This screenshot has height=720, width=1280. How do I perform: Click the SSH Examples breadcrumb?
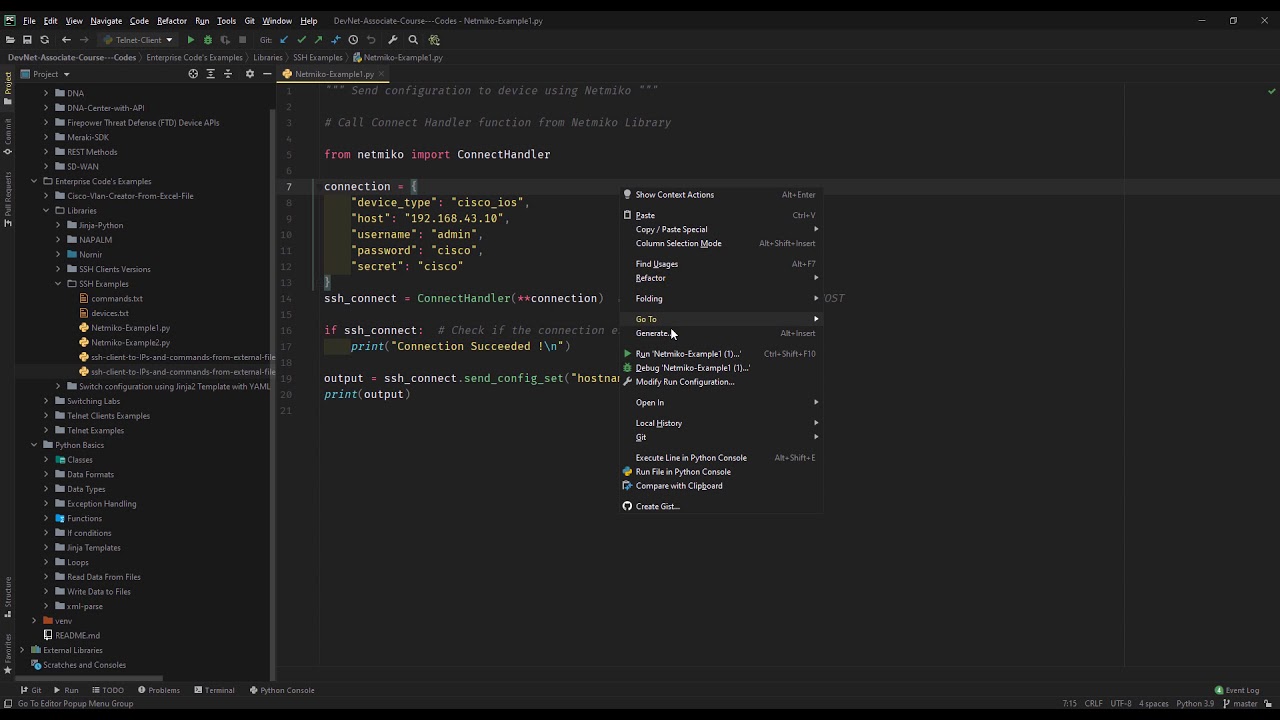point(318,57)
